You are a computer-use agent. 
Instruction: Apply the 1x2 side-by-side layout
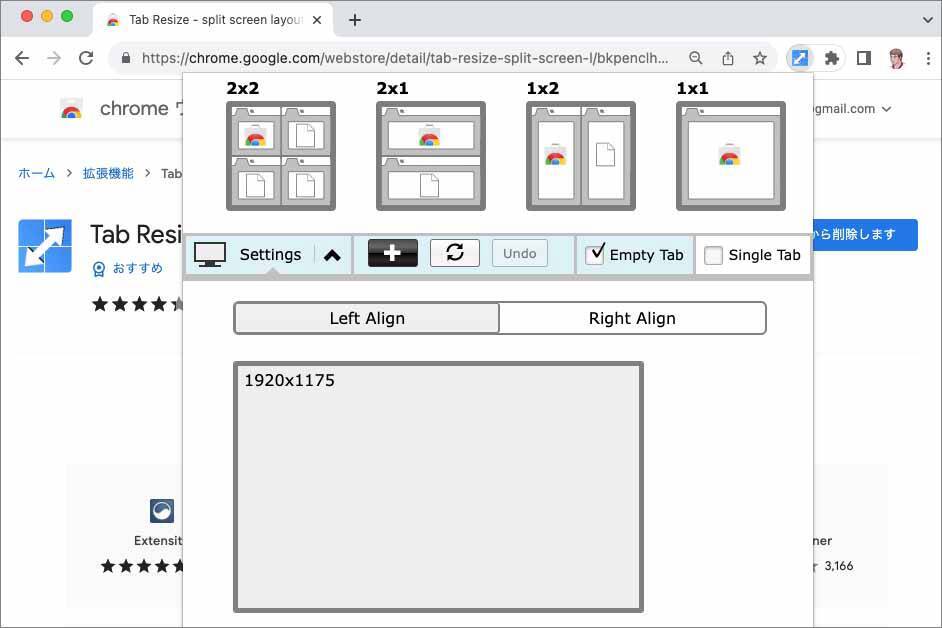581,156
